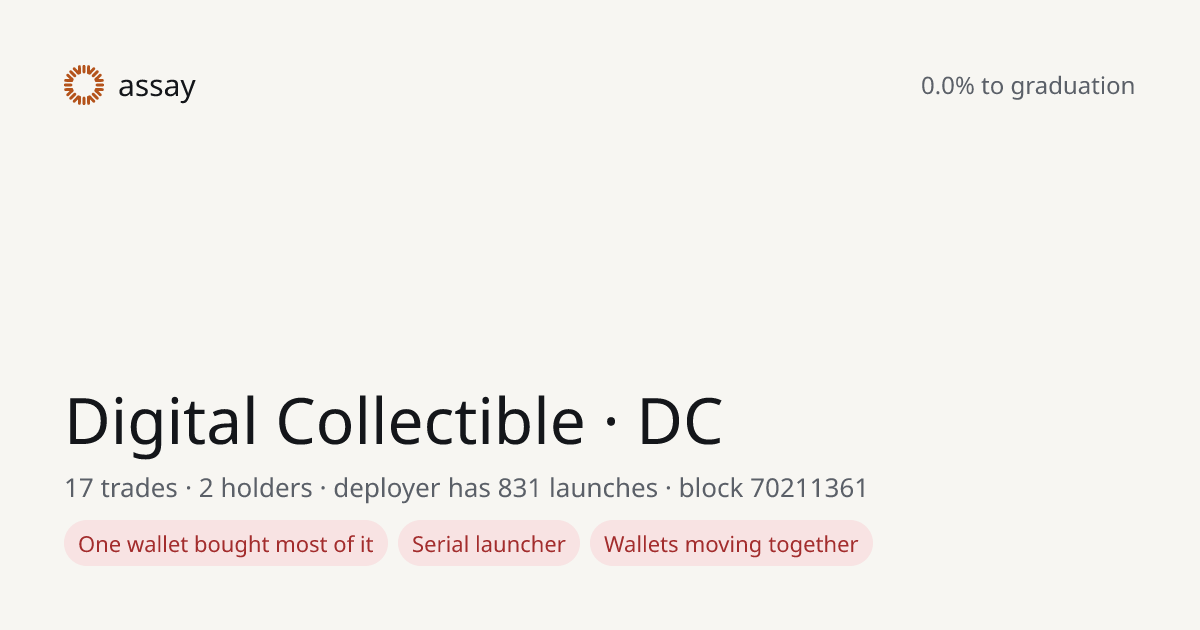The height and width of the screenshot is (630, 1200).
Task: Open the 2 holders stat
Action: tap(256, 488)
